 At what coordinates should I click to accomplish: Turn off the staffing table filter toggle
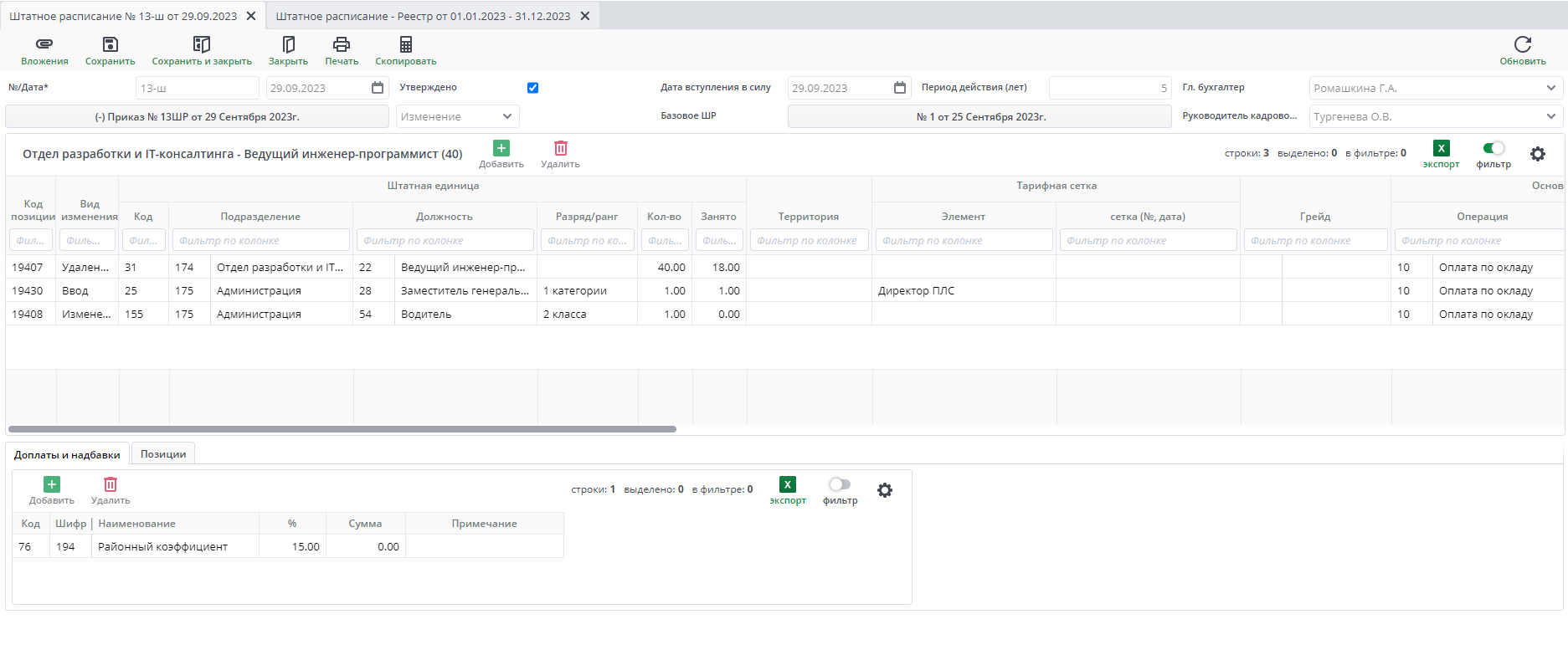click(x=1493, y=148)
